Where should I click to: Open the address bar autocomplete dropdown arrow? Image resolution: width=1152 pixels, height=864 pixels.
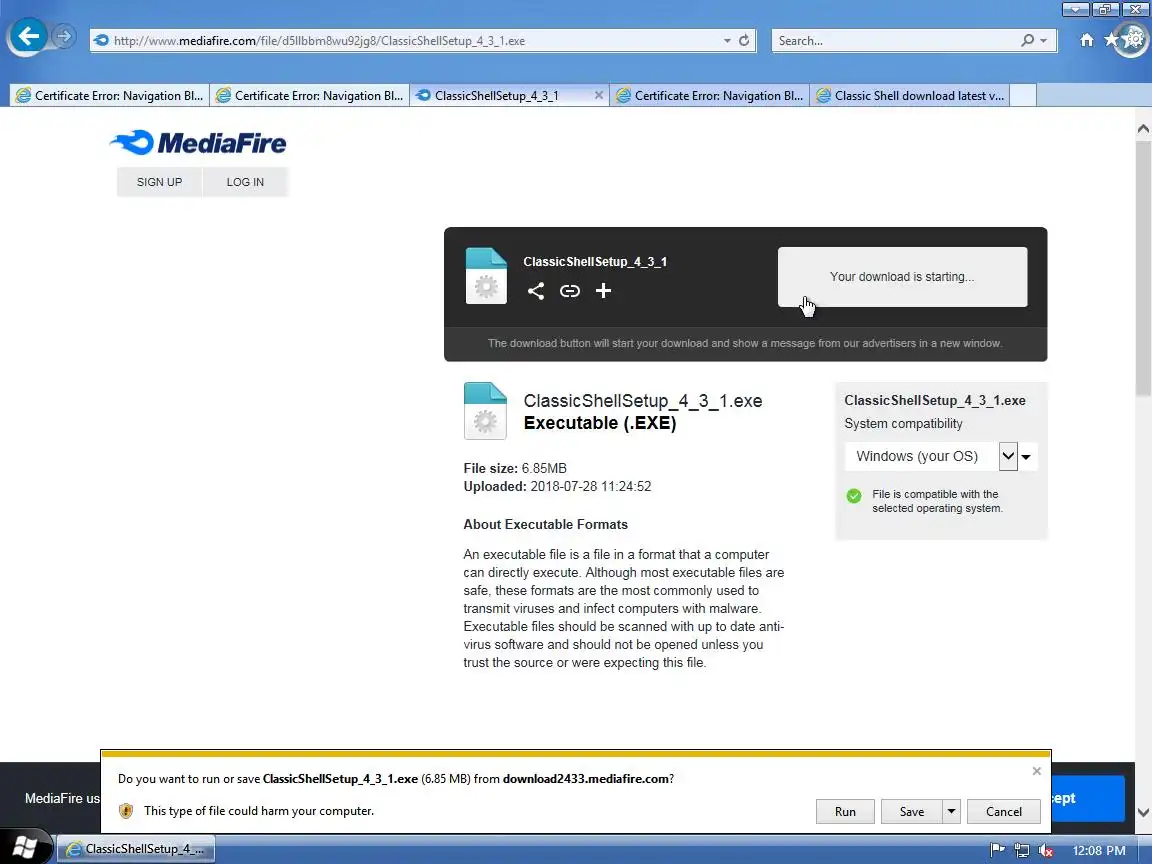(727, 40)
